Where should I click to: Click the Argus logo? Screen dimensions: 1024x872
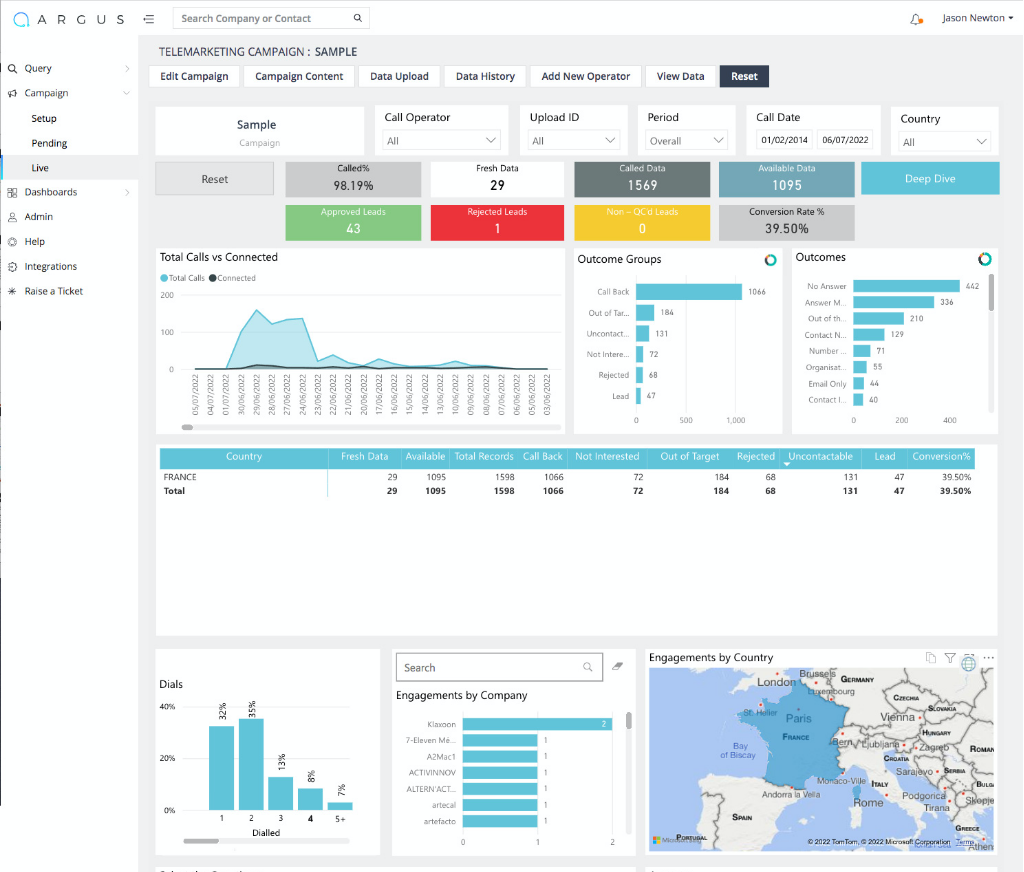[69, 19]
